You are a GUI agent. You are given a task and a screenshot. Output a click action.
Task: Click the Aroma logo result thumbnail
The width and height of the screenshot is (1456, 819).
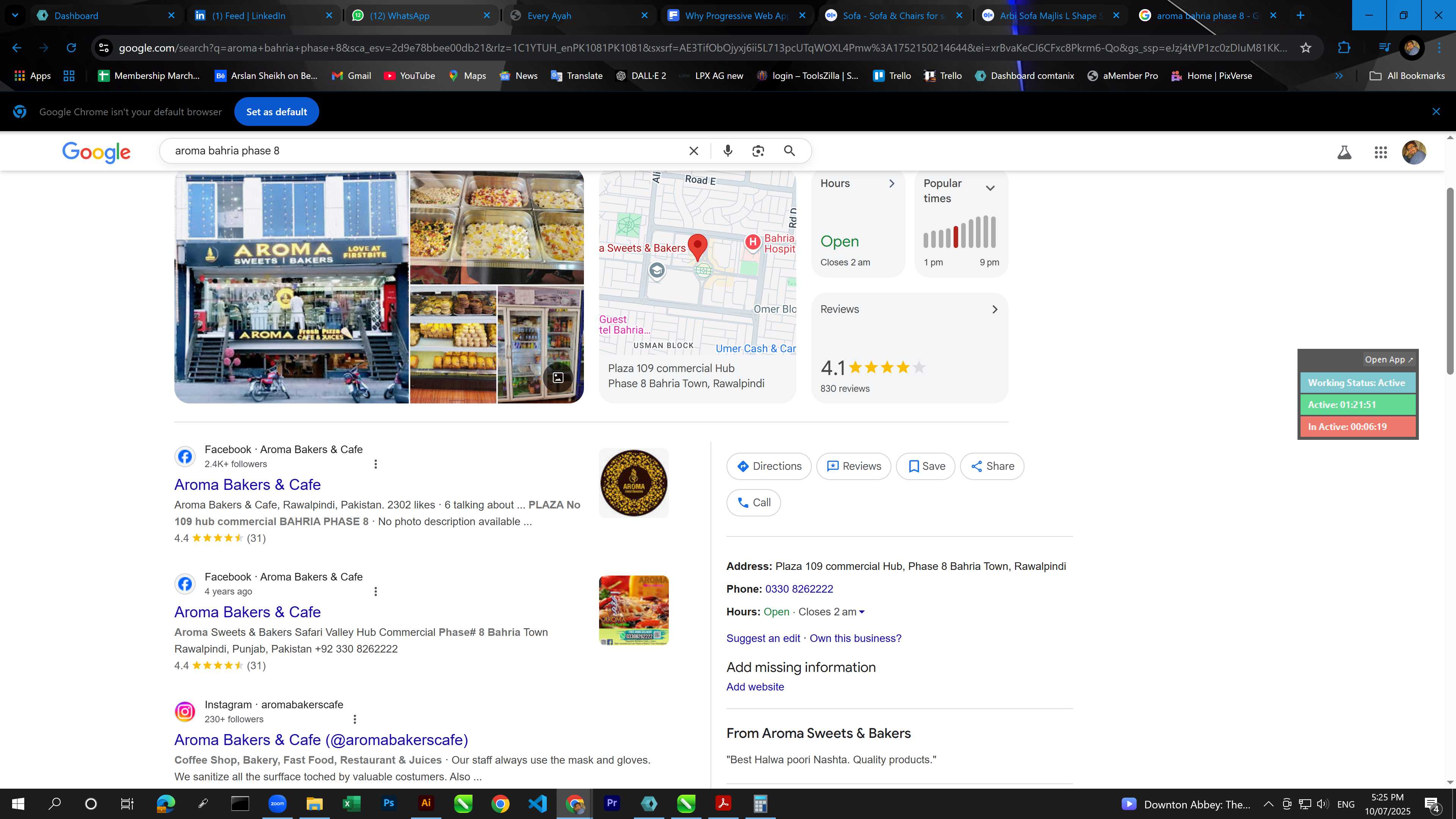click(634, 483)
